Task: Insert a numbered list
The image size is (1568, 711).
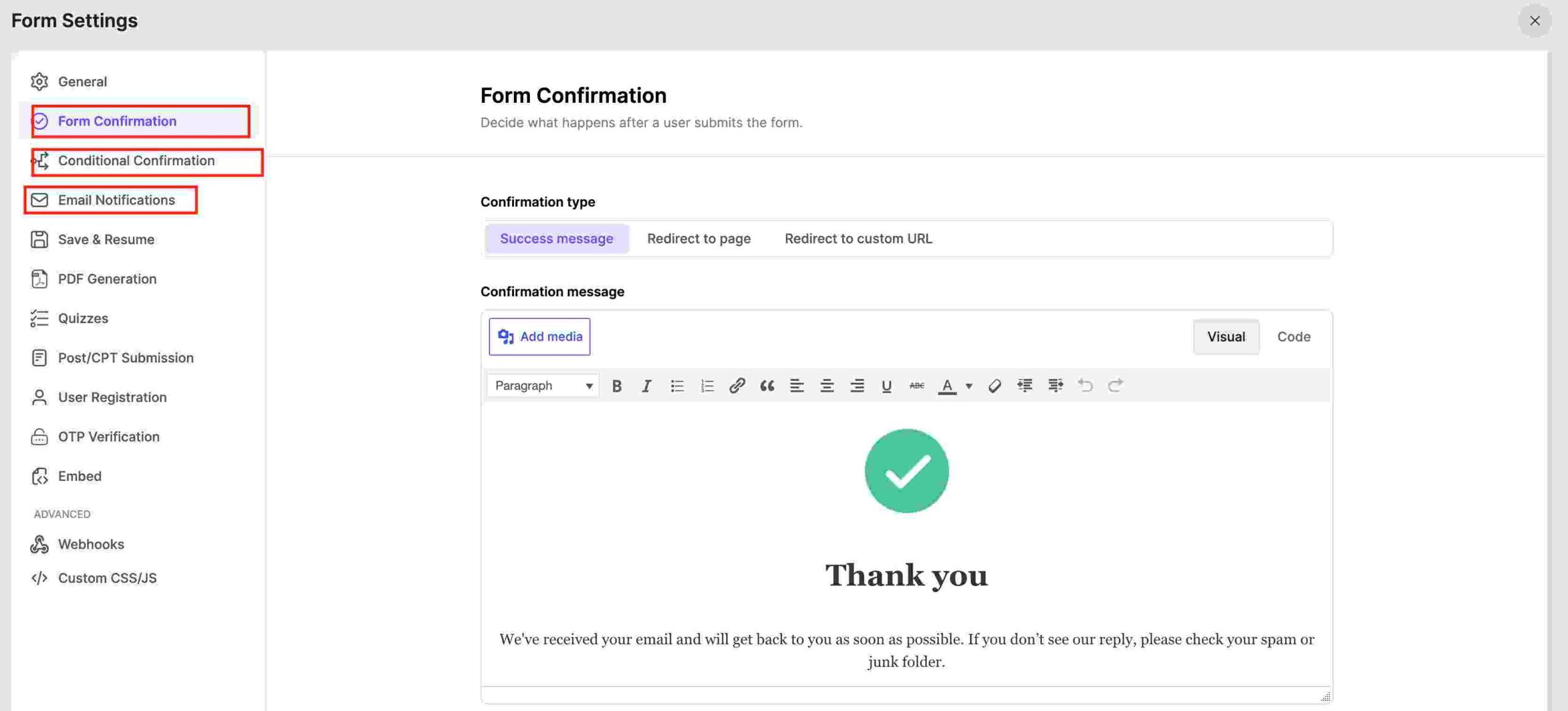Action: (x=707, y=386)
